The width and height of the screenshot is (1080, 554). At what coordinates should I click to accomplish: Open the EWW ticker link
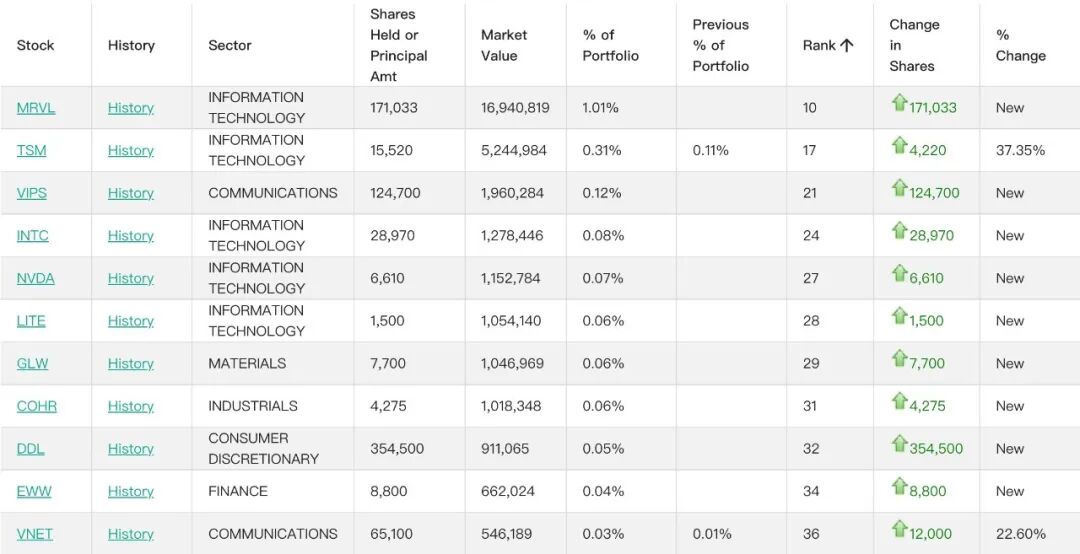[x=34, y=492]
